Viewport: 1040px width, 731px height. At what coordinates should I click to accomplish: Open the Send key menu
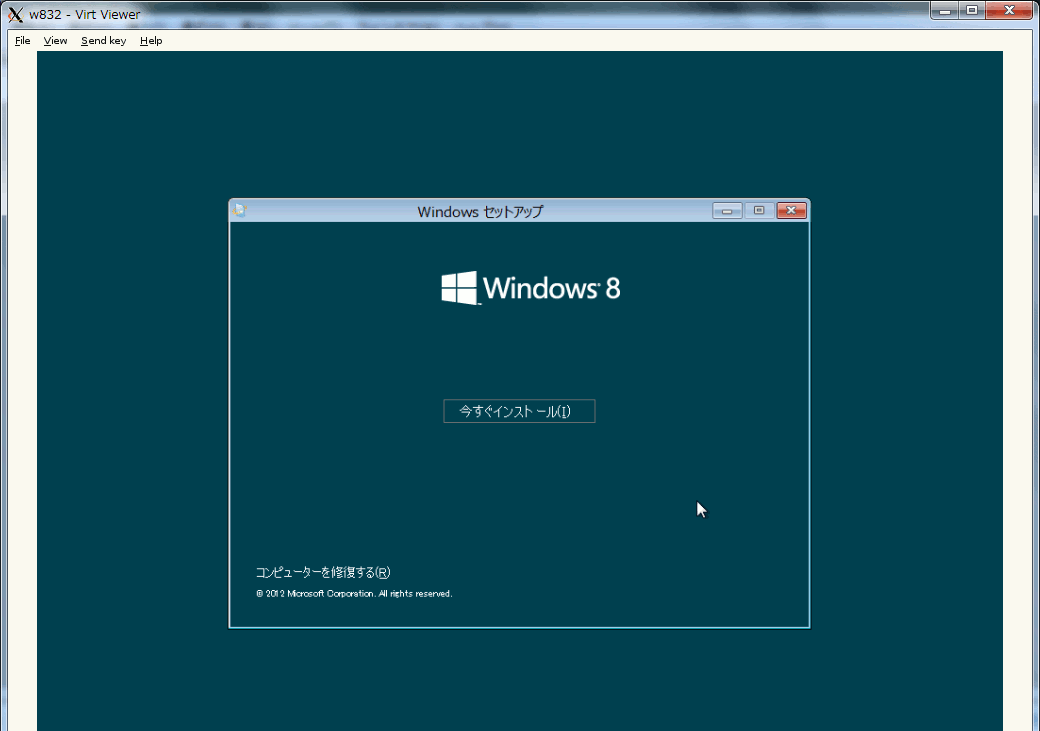(103, 40)
